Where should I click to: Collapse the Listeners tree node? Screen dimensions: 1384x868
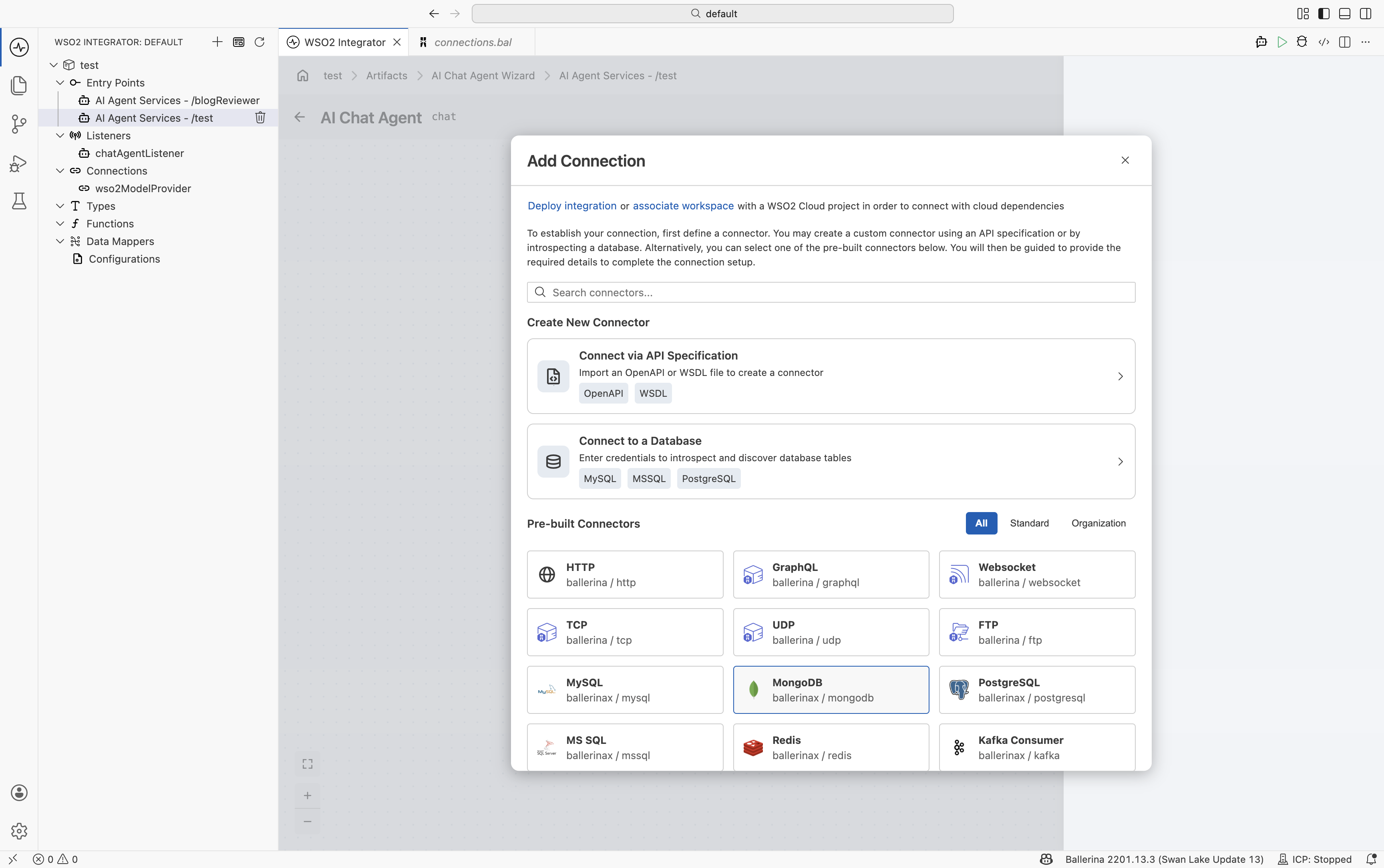click(60, 135)
